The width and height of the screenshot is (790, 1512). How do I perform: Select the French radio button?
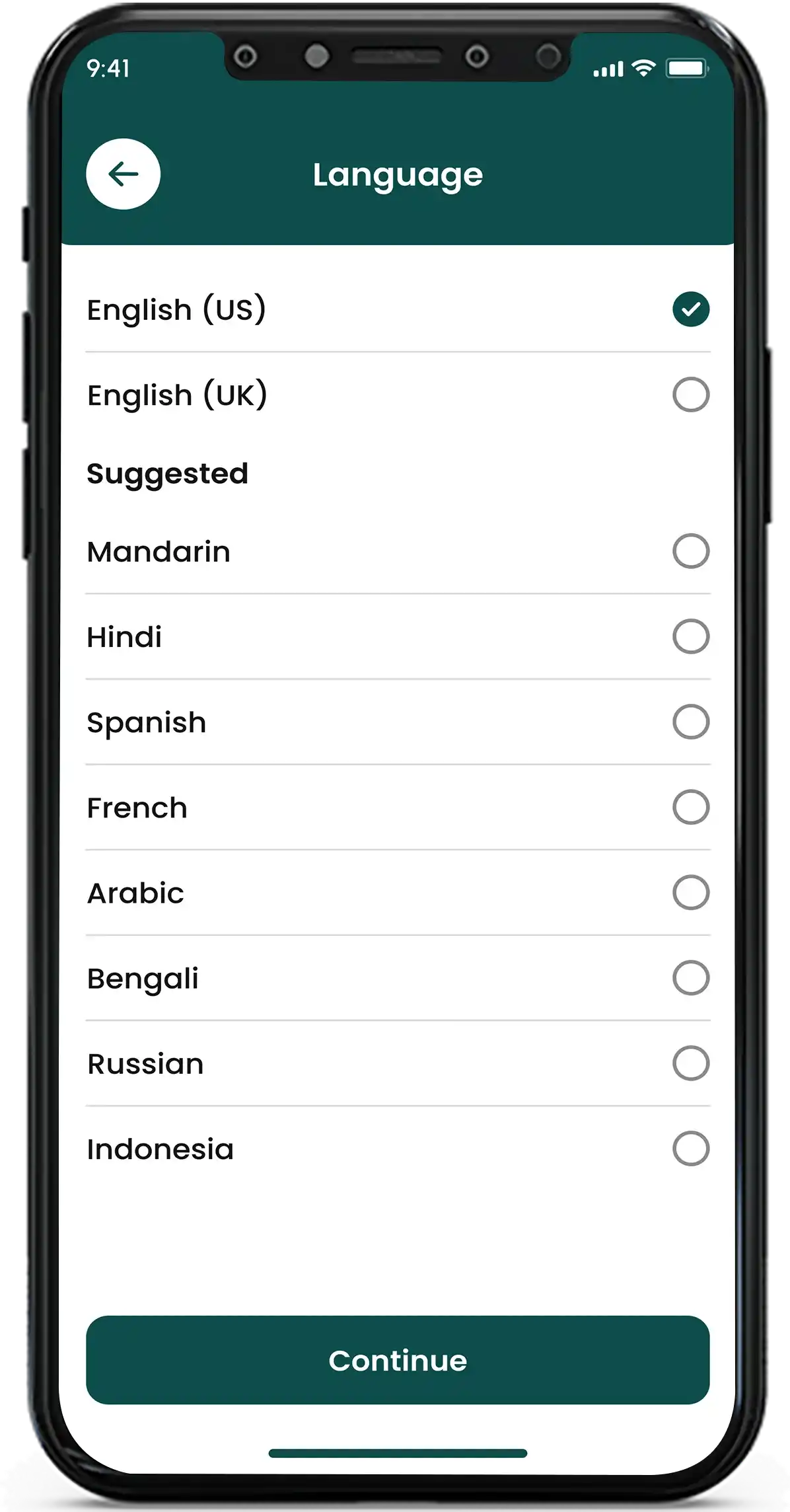(x=691, y=807)
